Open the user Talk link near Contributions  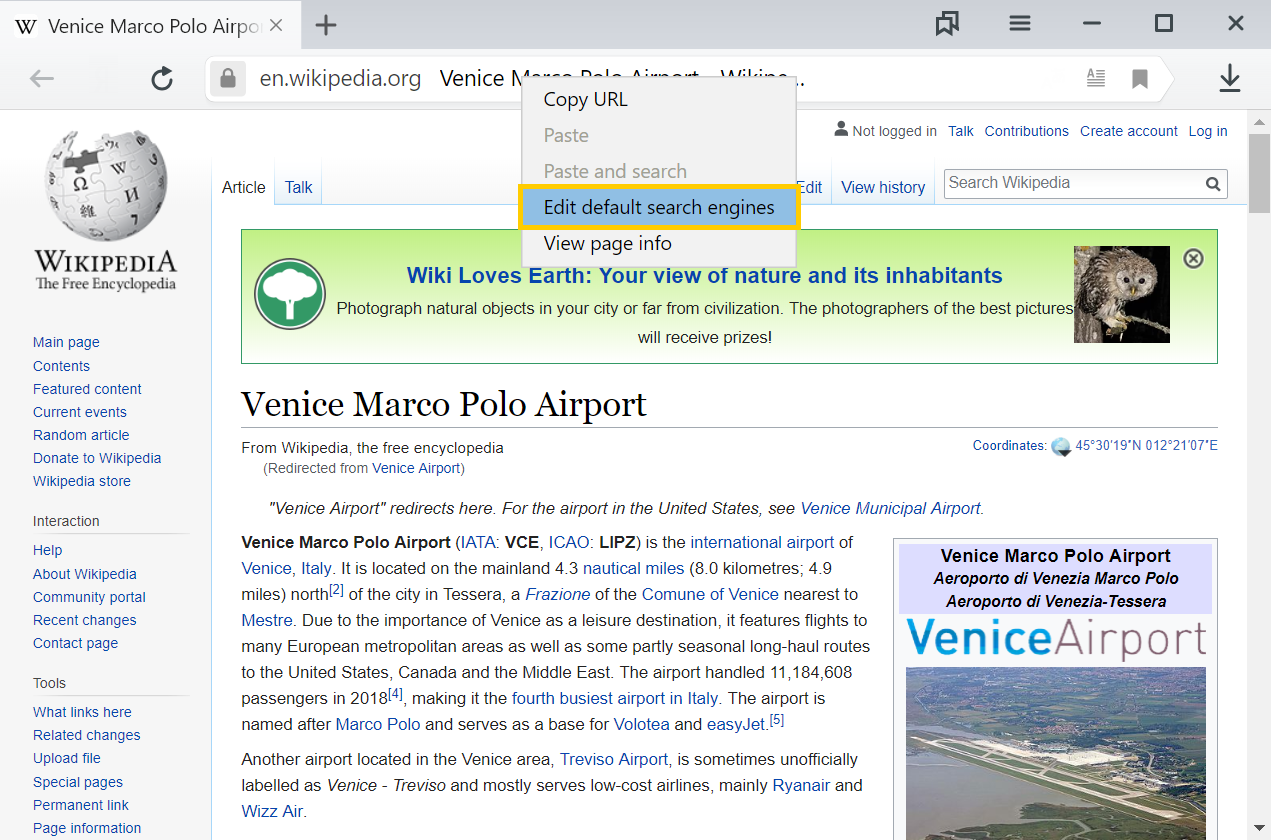pos(961,131)
